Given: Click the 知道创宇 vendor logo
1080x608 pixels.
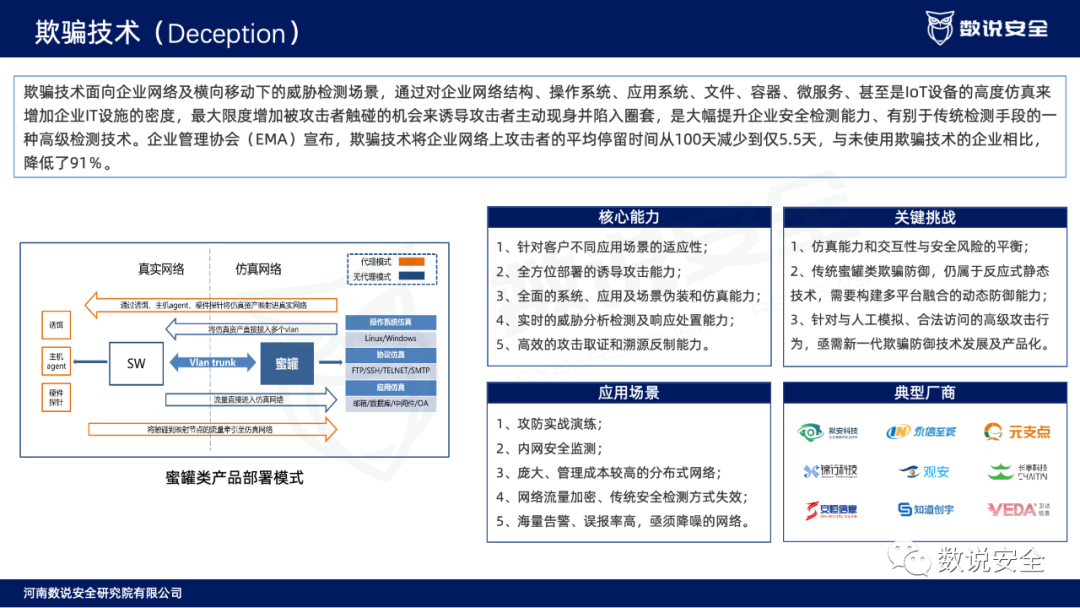Looking at the screenshot, I should [x=926, y=510].
